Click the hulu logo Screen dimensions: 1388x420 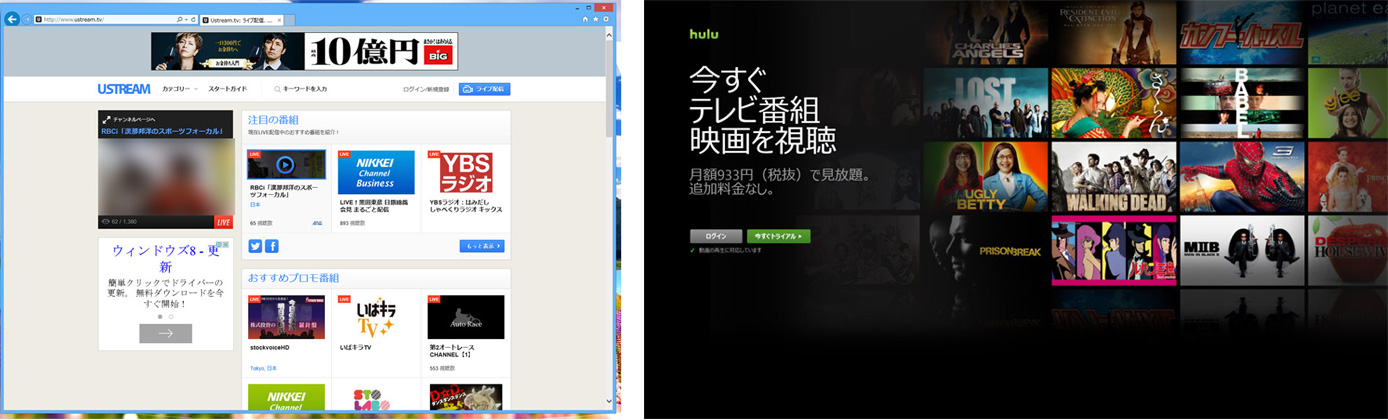click(x=704, y=34)
